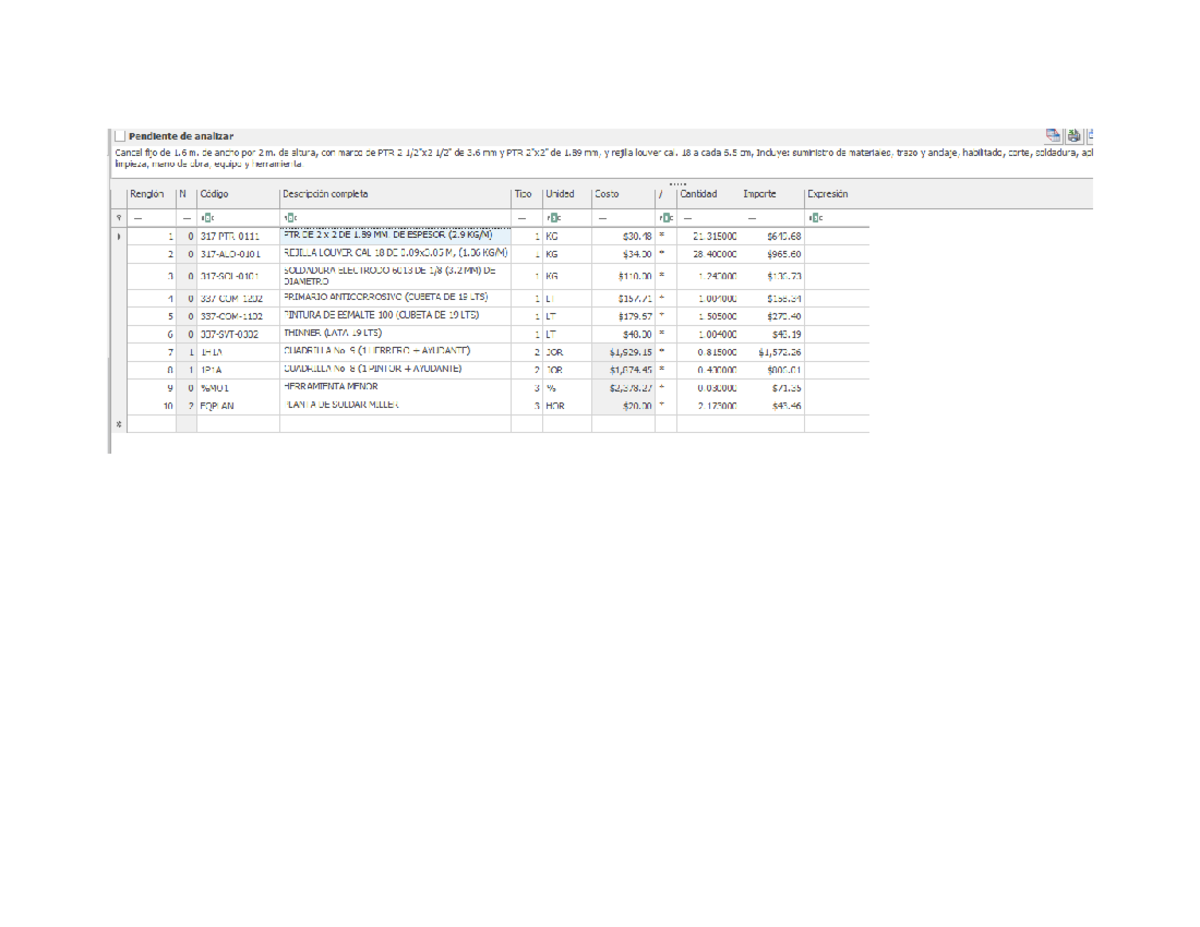The width and height of the screenshot is (1200, 927).
Task: Click the print icon at top right
Action: point(1074,136)
